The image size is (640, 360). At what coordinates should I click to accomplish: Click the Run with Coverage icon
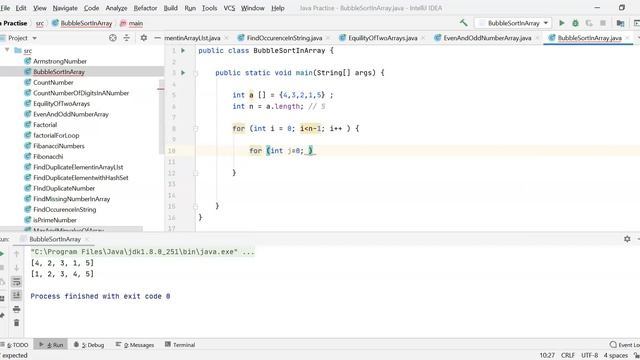(589, 23)
